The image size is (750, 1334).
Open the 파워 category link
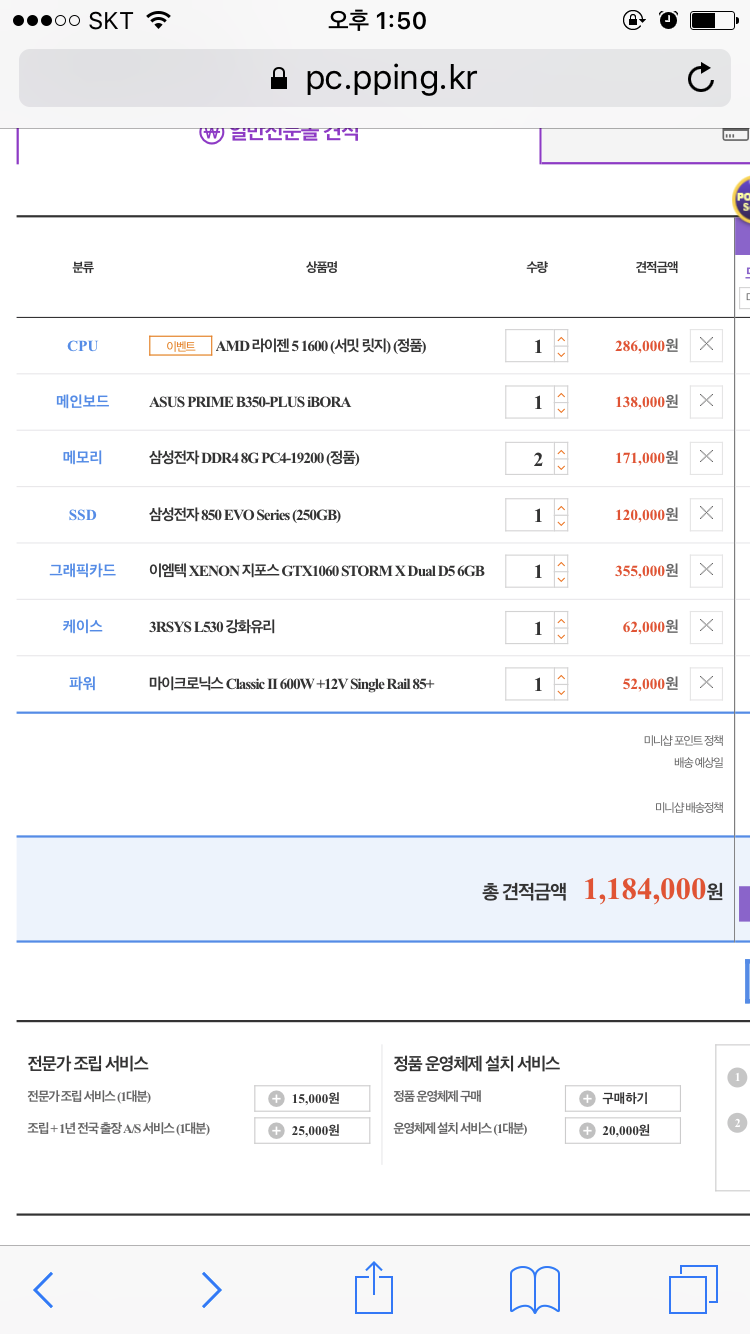82,683
